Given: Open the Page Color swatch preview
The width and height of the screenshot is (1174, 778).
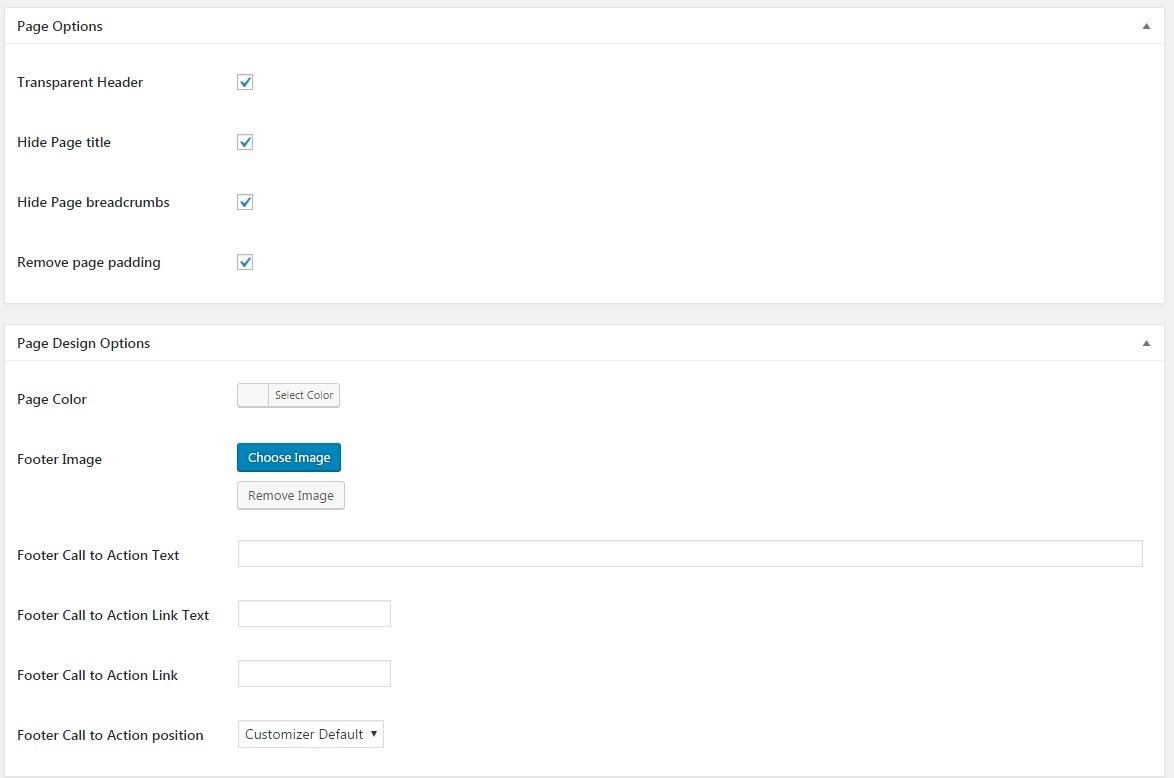Looking at the screenshot, I should click(x=253, y=395).
